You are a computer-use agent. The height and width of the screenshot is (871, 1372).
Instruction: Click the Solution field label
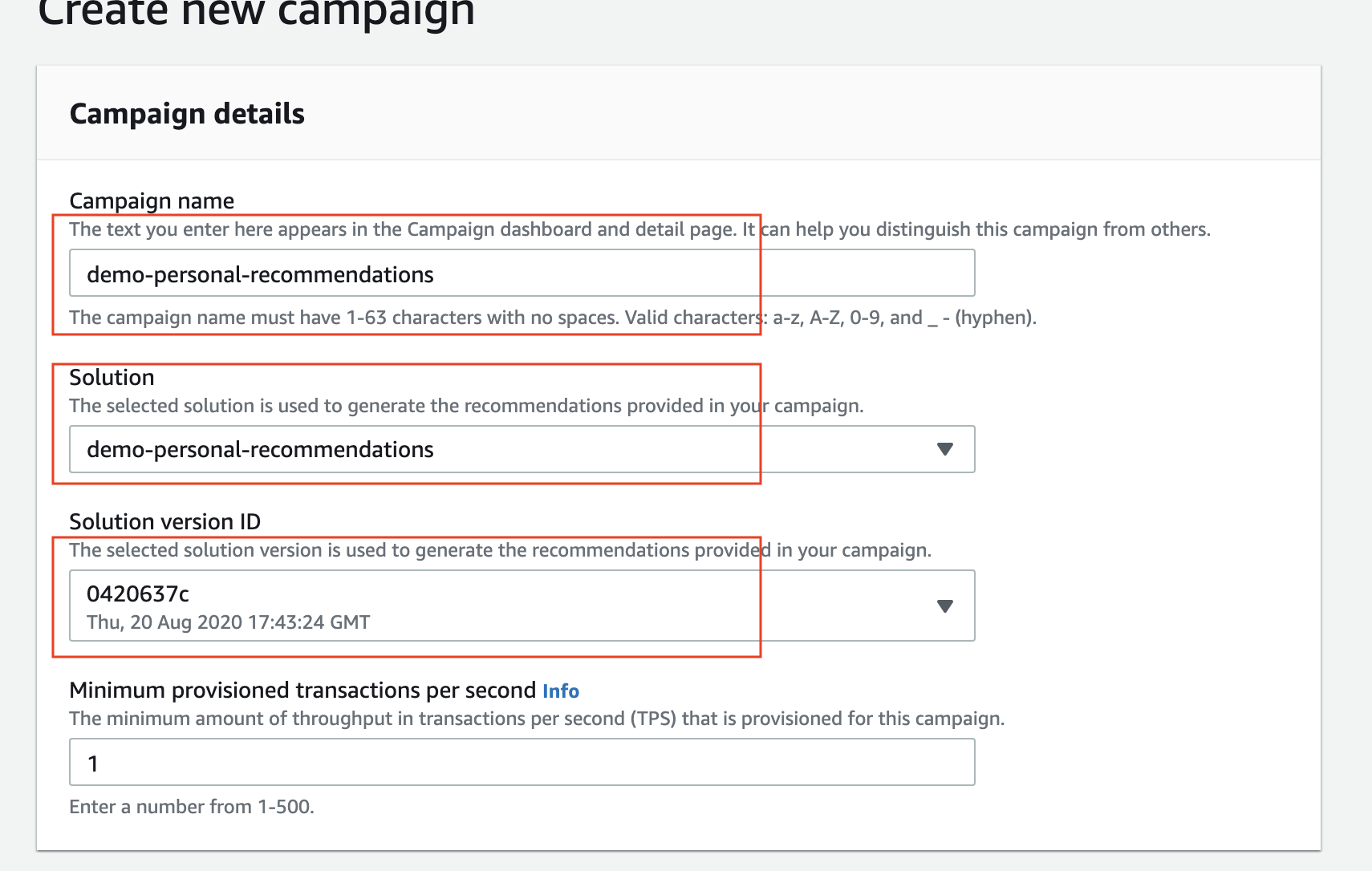coord(112,377)
